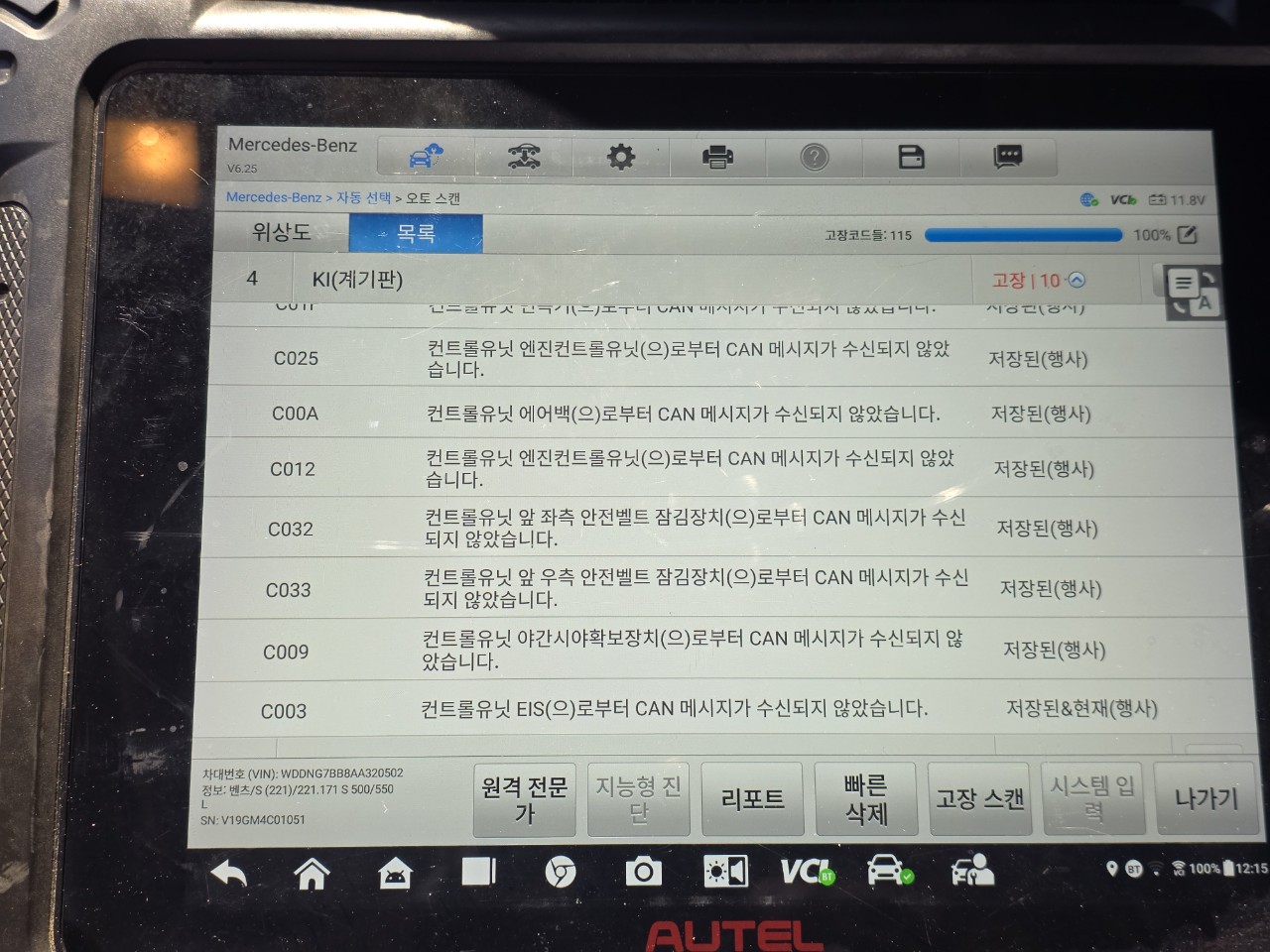Click the edit icon beside 100%

point(1188,235)
